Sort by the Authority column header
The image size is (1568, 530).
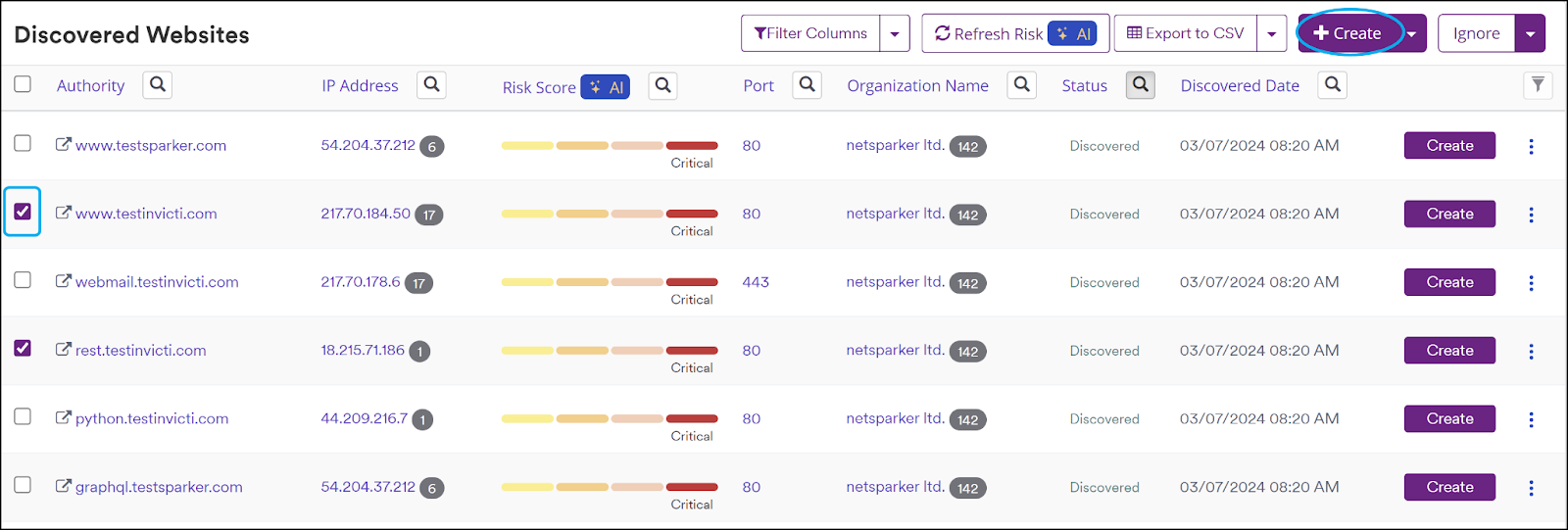click(x=90, y=86)
